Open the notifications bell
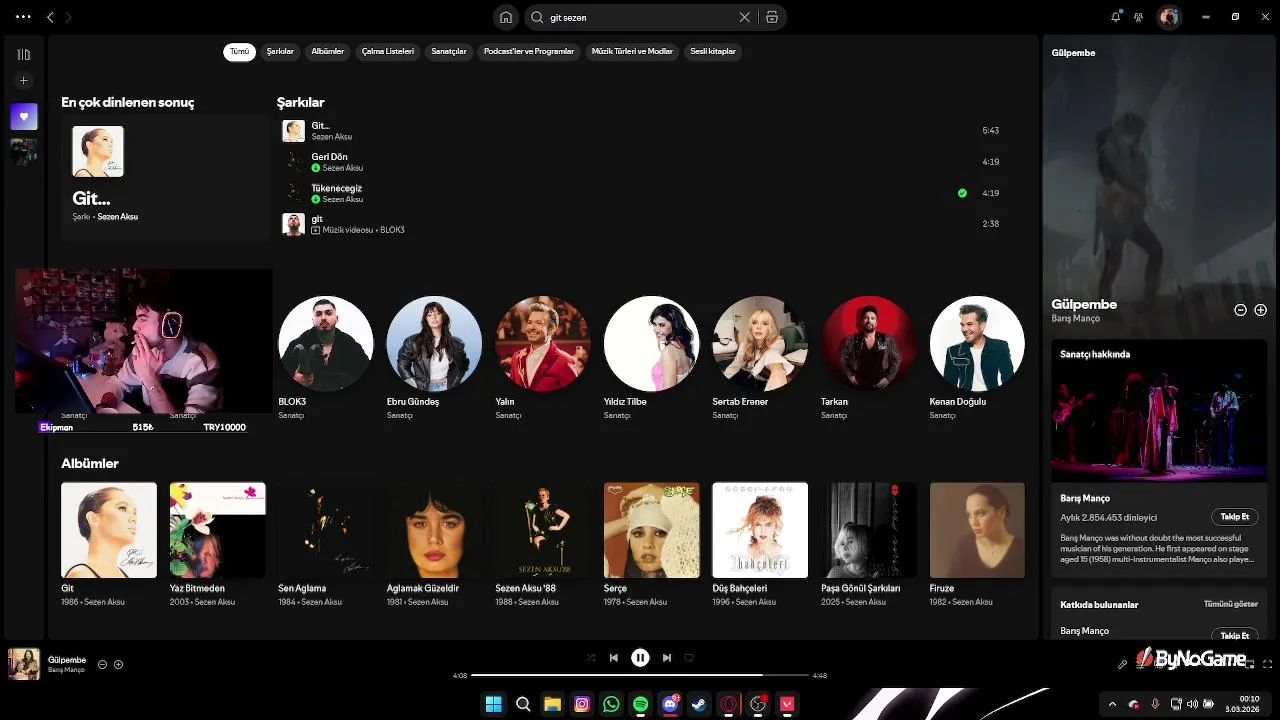 [1116, 17]
